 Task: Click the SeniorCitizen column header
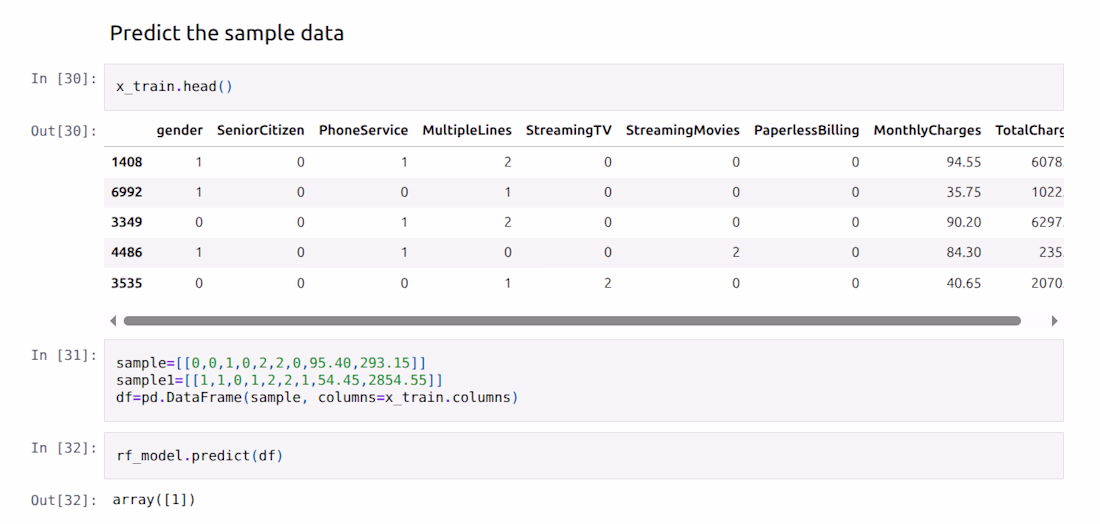(260, 130)
